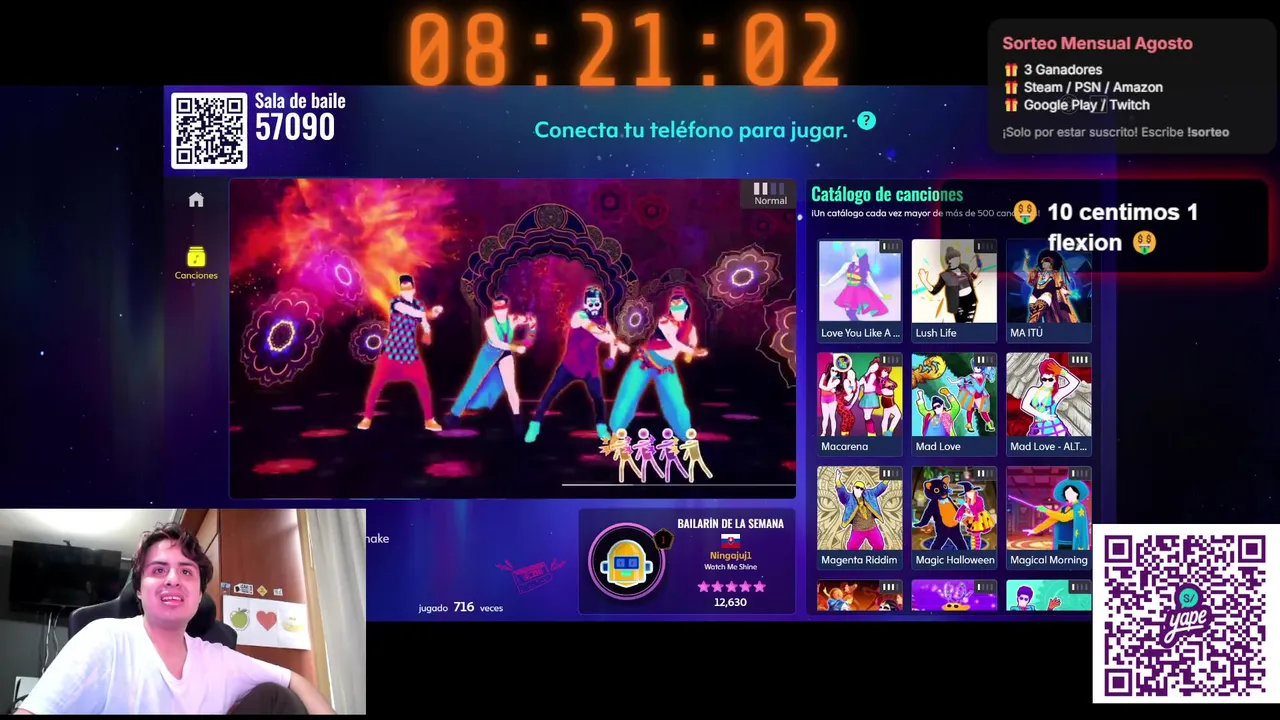Image resolution: width=1280 pixels, height=720 pixels.
Task: Click the Yape QR code
Action: tap(1185, 614)
